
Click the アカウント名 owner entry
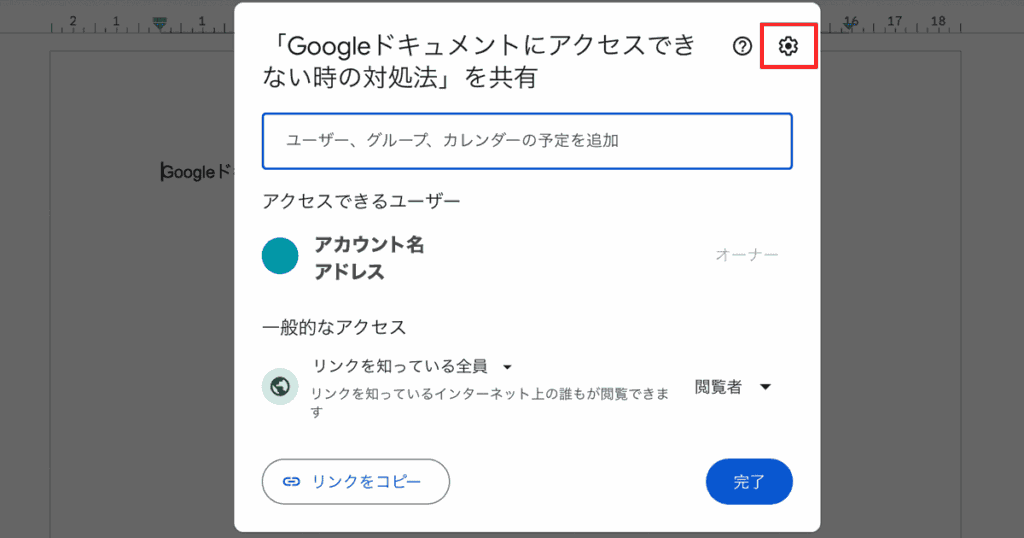(x=369, y=245)
